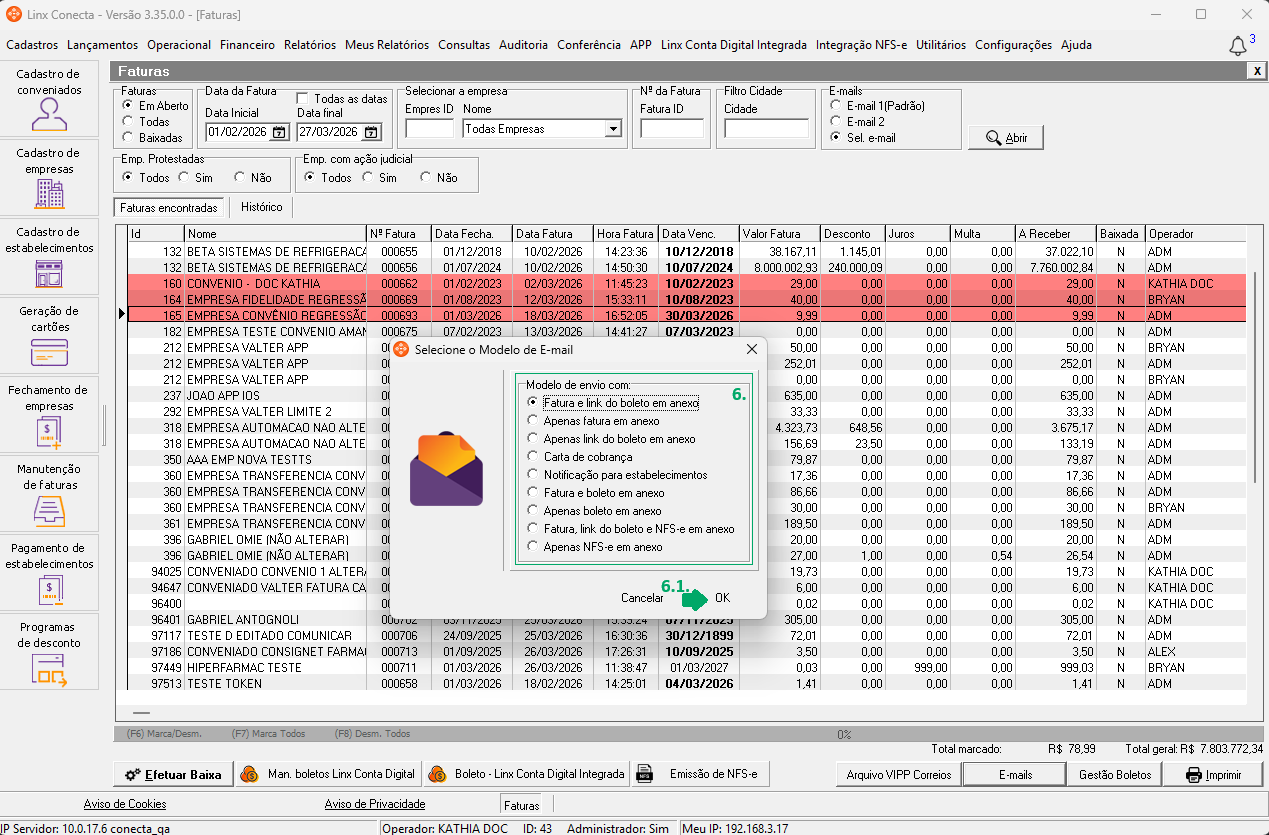Click the Linx Conecta app logo icon
The height and width of the screenshot is (835, 1269).
coord(13,14)
